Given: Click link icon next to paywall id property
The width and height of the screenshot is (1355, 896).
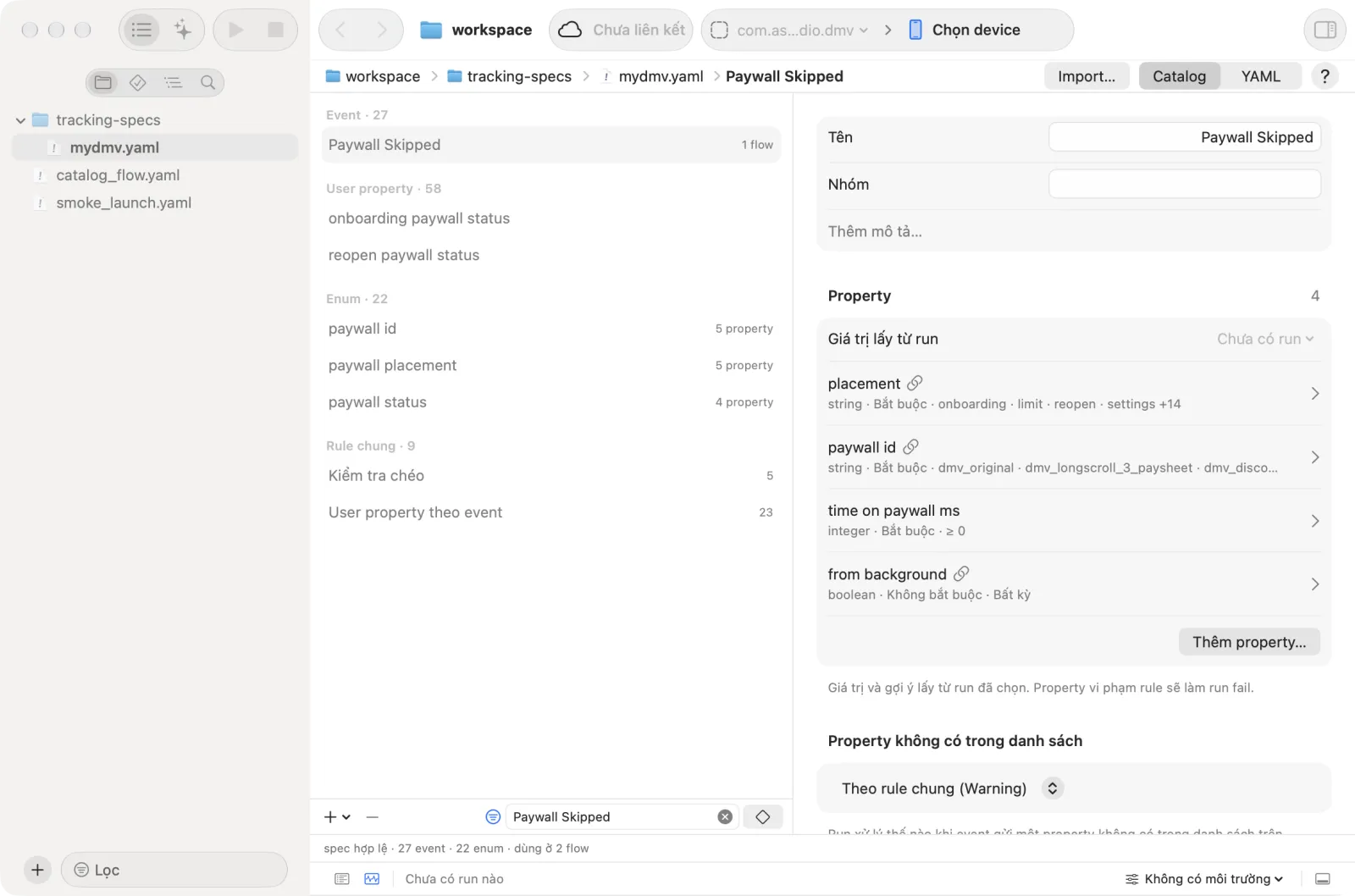Looking at the screenshot, I should pos(910,447).
